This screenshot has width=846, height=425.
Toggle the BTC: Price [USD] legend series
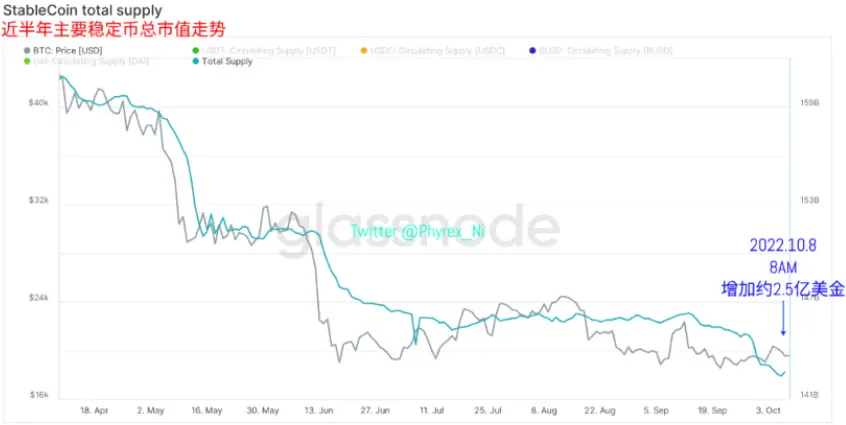point(63,51)
